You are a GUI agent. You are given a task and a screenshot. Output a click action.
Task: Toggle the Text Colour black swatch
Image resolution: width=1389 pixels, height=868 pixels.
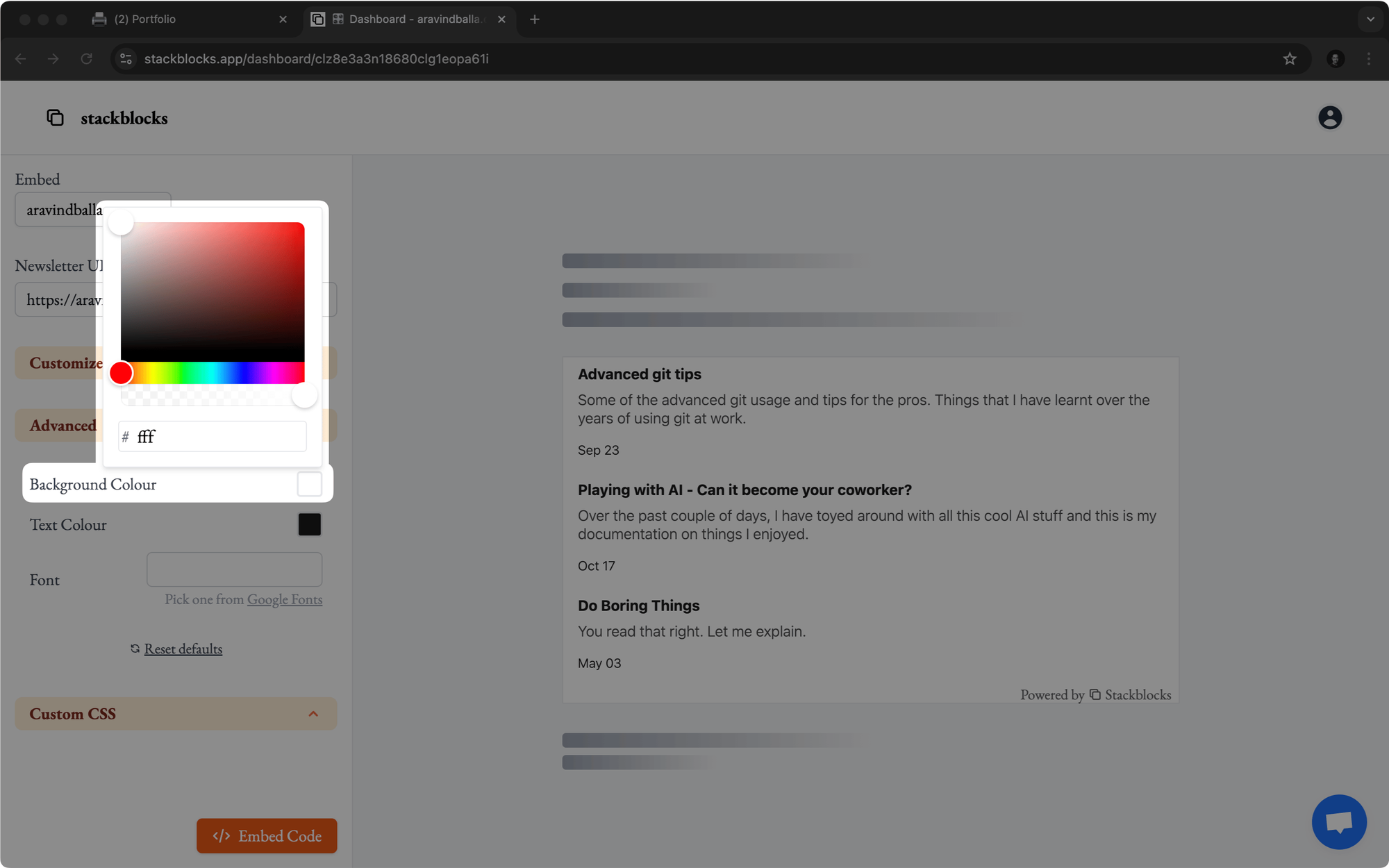(x=309, y=524)
